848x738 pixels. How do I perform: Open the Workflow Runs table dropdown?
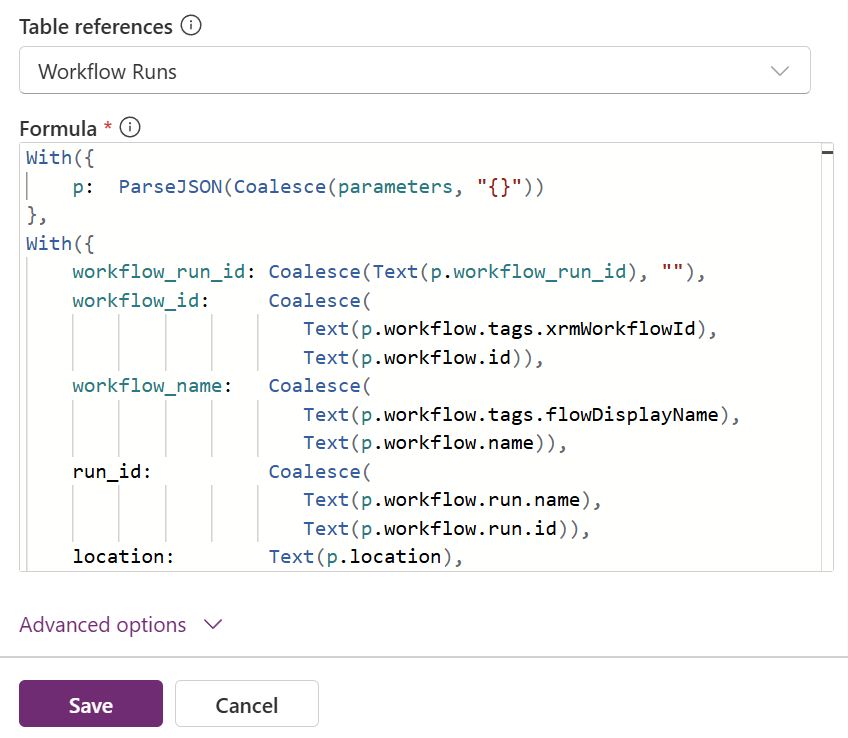pyautogui.click(x=414, y=72)
